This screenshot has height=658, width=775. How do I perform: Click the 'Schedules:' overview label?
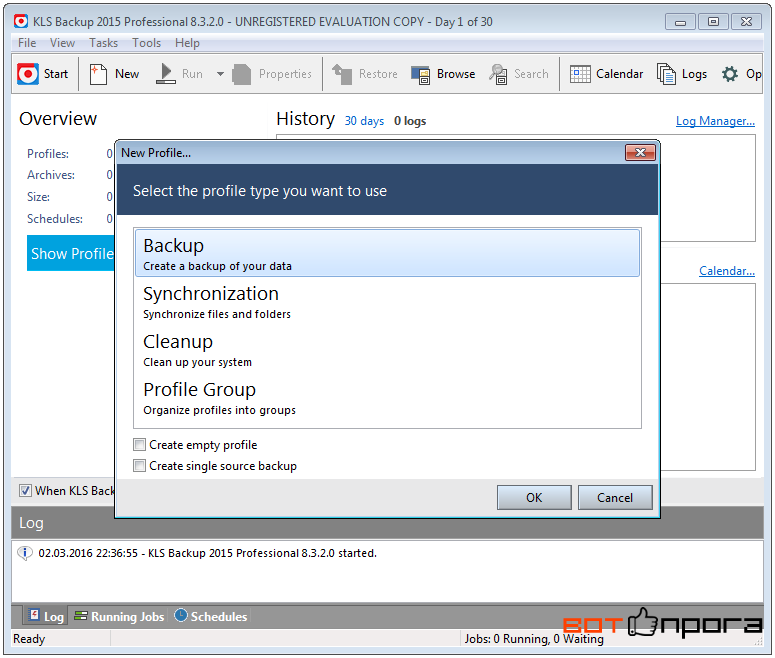55,219
